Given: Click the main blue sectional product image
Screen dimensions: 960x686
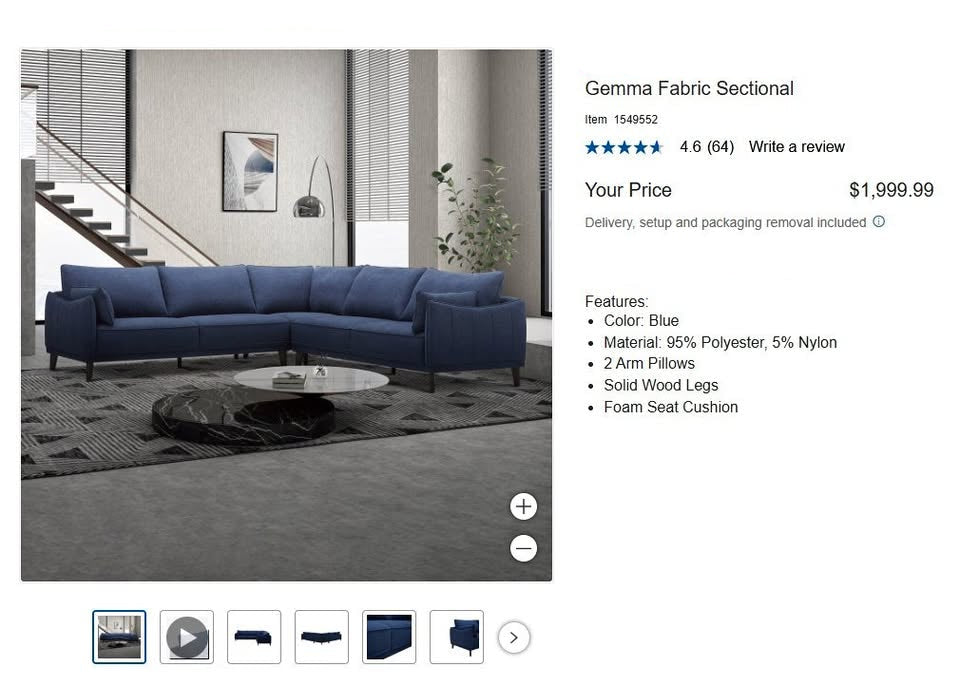Looking at the screenshot, I should pos(287,315).
